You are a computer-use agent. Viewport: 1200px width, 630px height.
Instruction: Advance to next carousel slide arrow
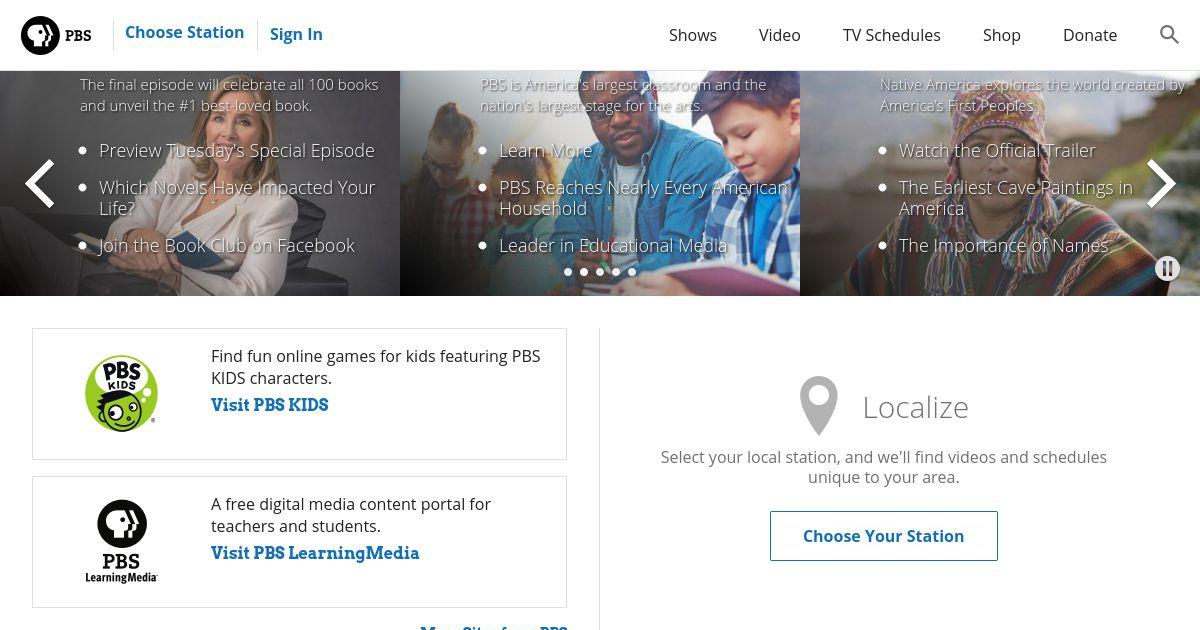tap(1160, 184)
